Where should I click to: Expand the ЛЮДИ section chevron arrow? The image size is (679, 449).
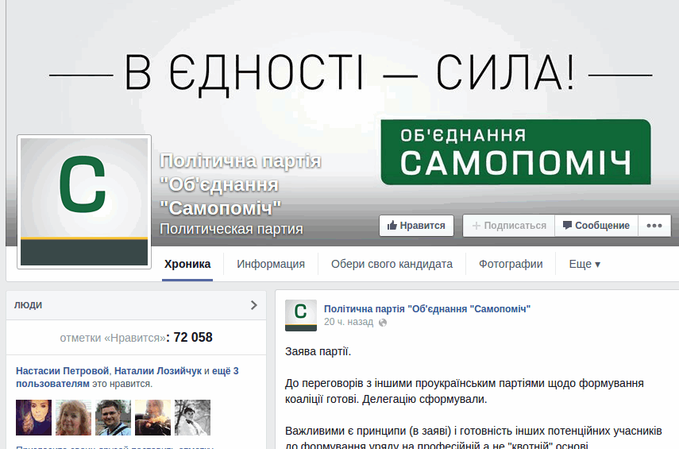[254, 305]
